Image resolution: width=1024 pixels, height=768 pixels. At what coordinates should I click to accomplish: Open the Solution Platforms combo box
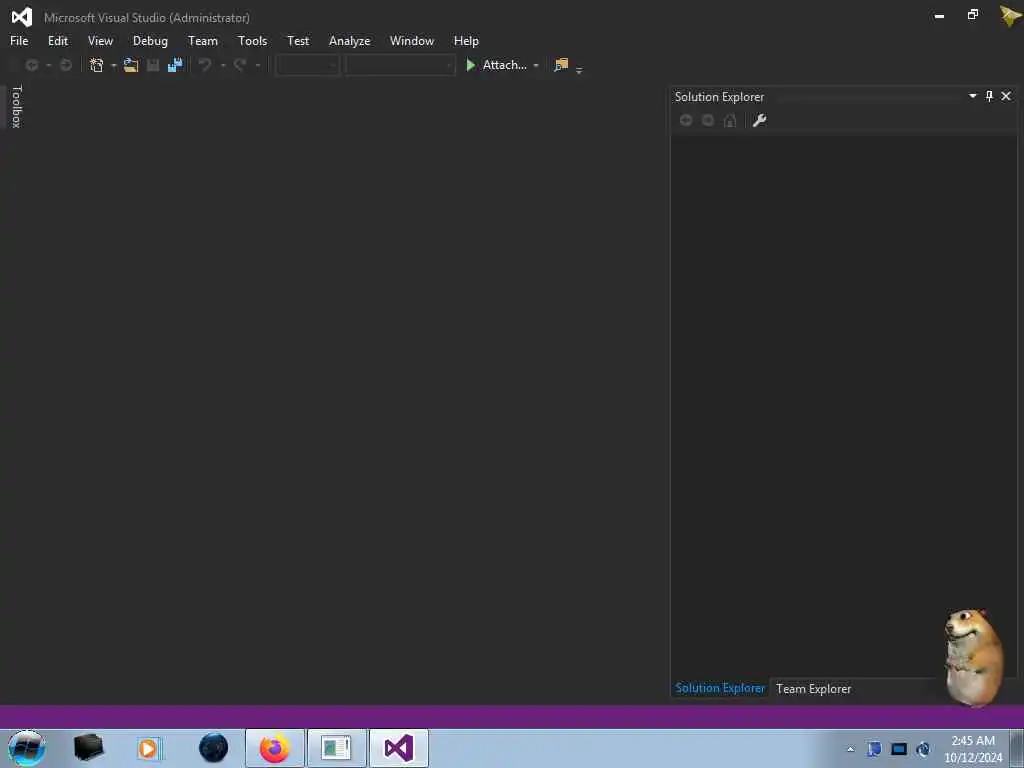pyautogui.click(x=400, y=65)
